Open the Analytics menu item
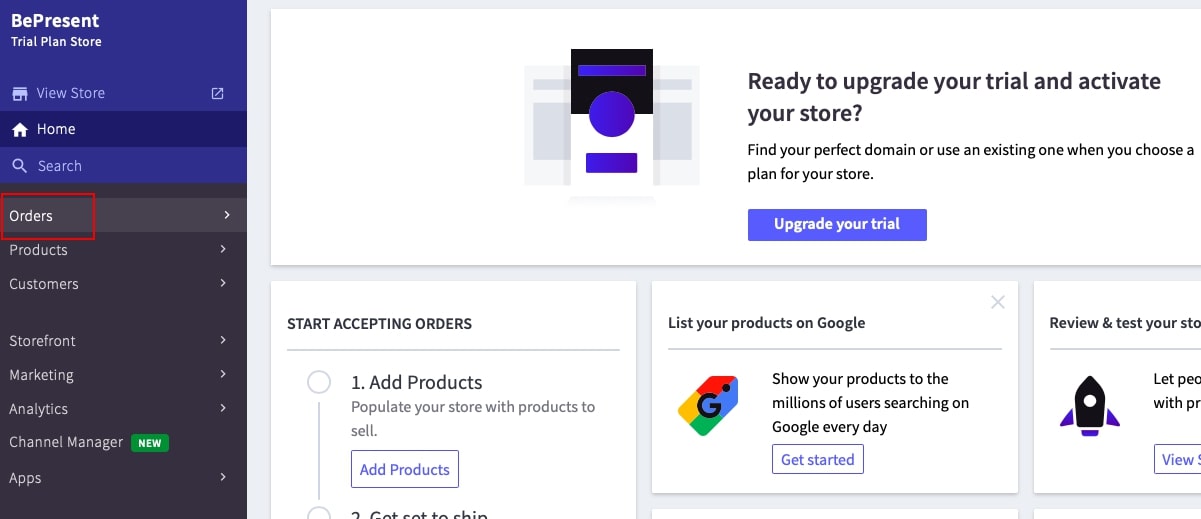1201x519 pixels. pyautogui.click(x=39, y=409)
